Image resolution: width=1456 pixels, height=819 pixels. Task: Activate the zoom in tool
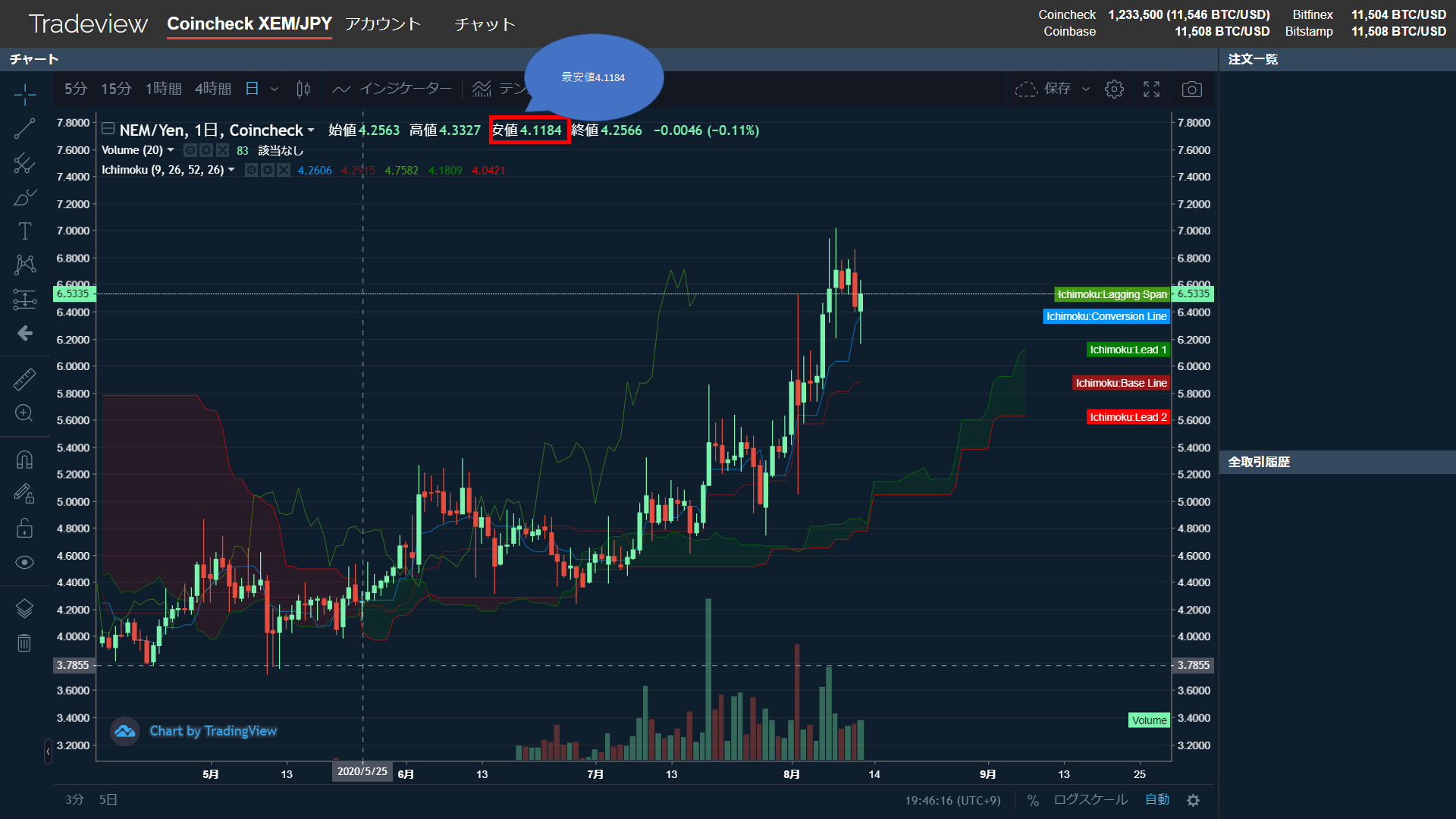point(25,413)
